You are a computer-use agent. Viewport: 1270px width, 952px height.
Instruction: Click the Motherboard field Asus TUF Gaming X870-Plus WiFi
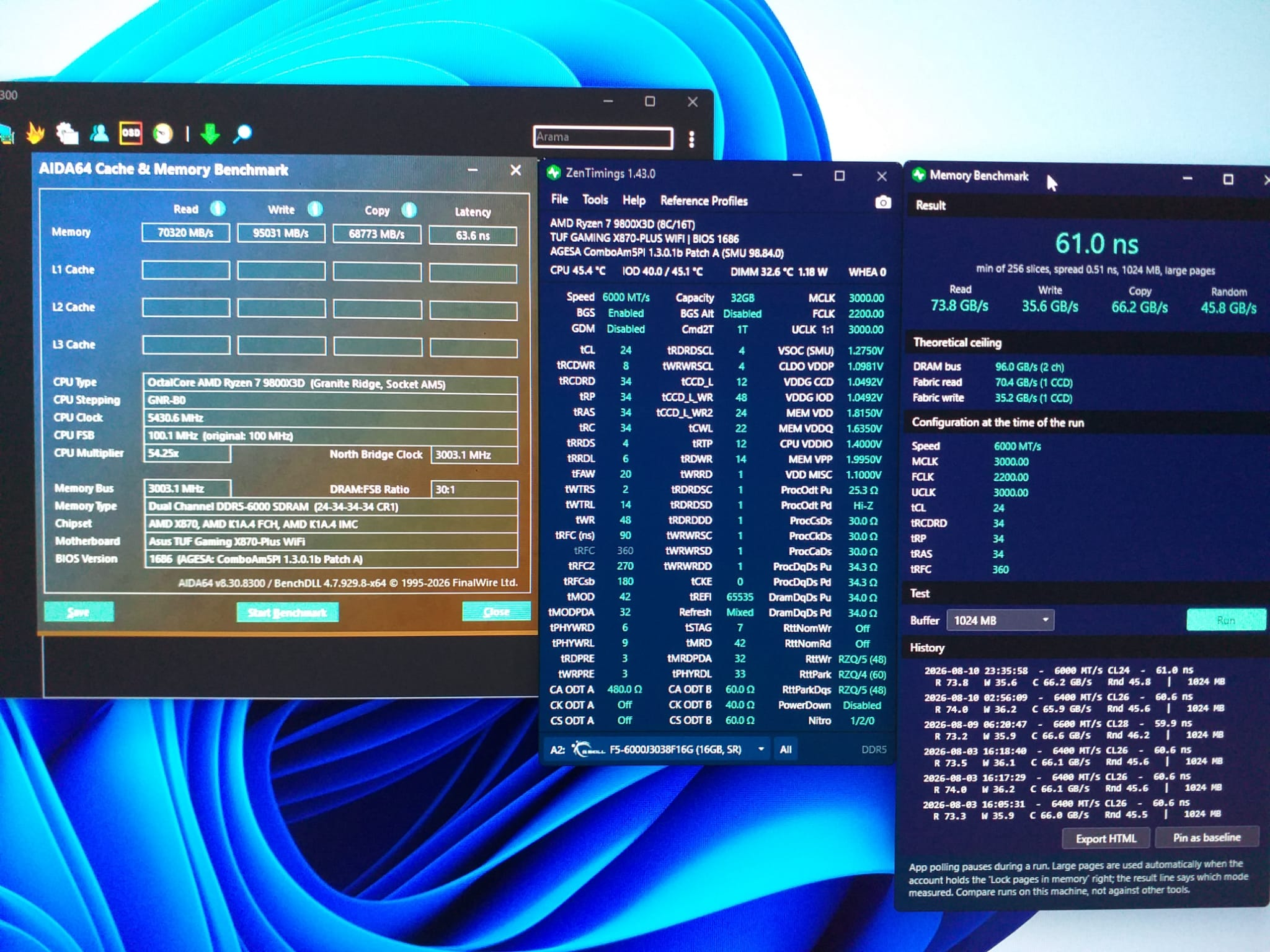pyautogui.click(x=331, y=542)
